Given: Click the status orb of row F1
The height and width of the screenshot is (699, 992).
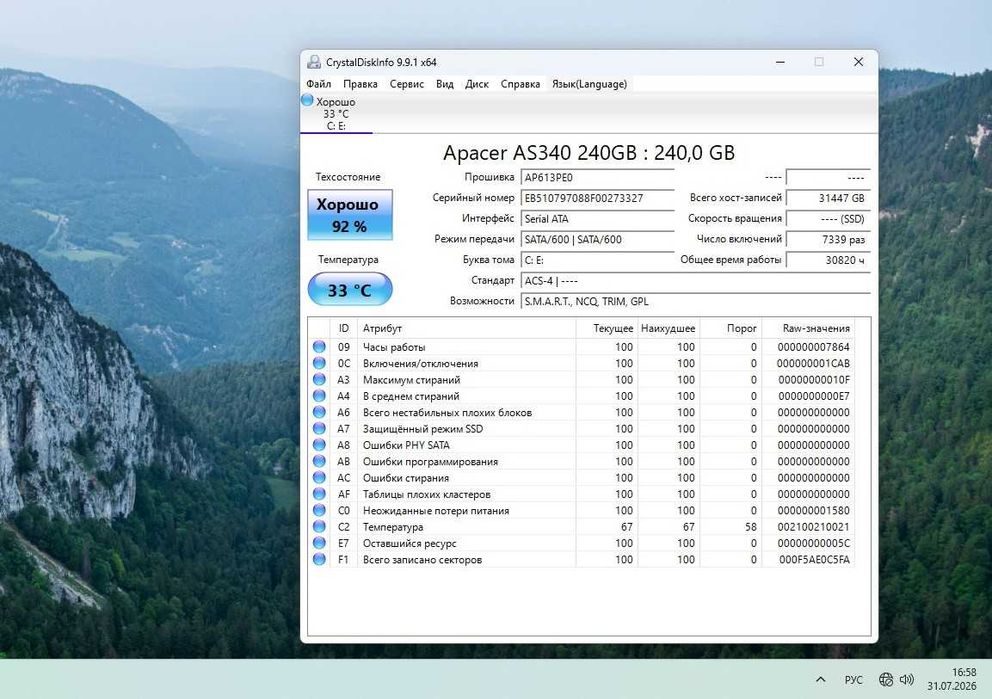Looking at the screenshot, I should 319,559.
